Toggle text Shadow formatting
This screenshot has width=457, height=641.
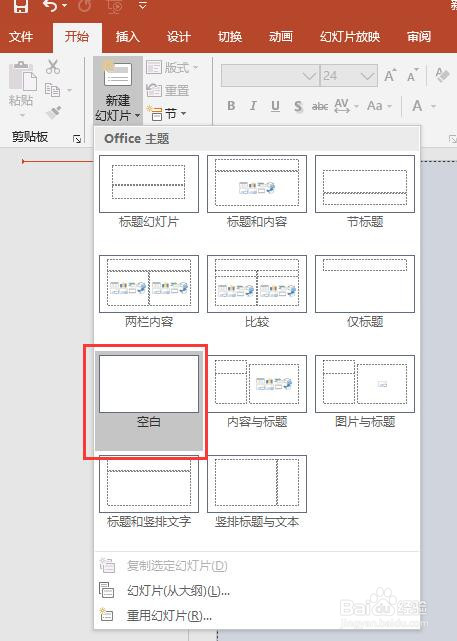click(x=298, y=107)
